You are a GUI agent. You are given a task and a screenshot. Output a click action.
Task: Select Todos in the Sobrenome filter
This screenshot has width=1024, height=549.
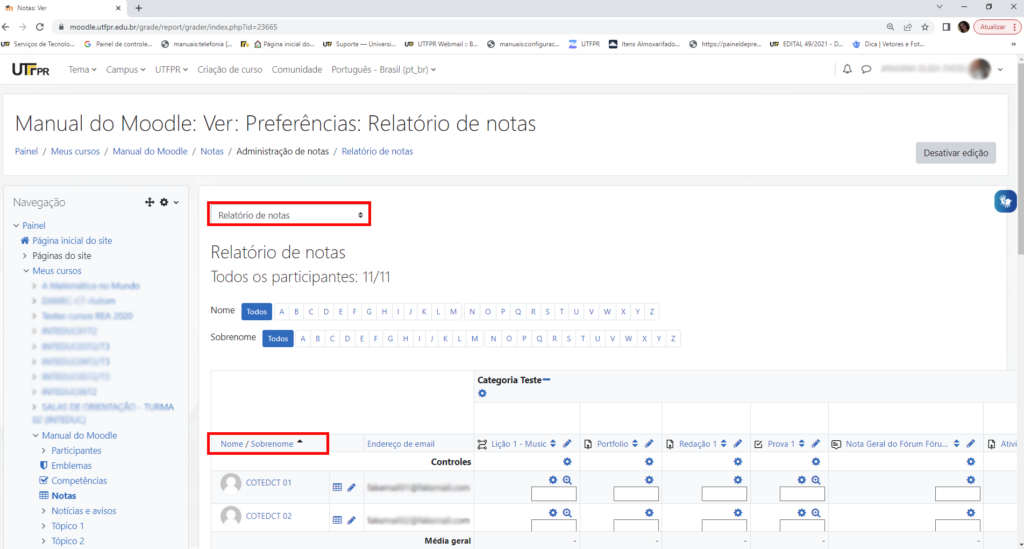tap(278, 338)
